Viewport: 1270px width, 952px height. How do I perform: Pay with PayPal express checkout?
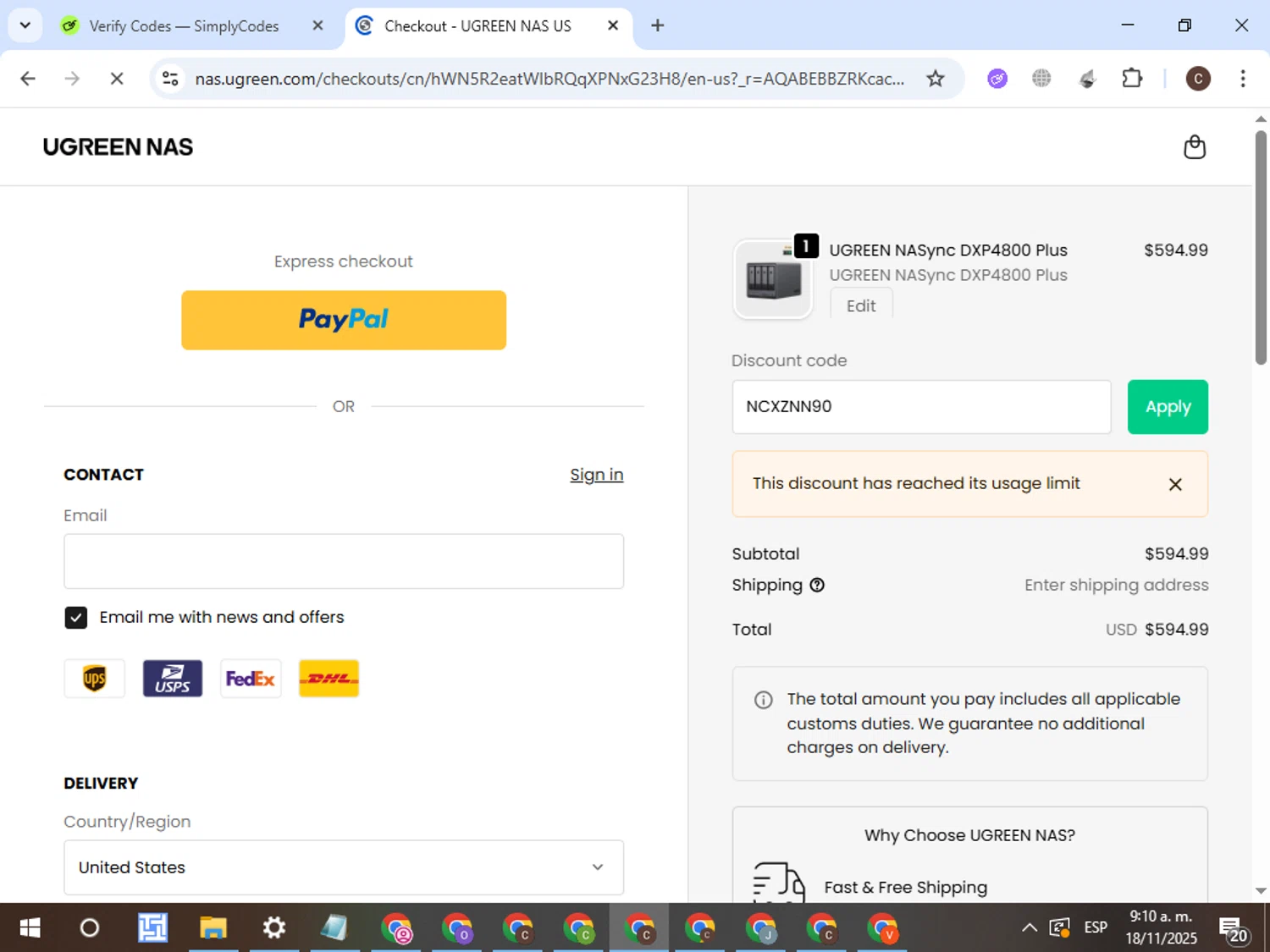[344, 320]
